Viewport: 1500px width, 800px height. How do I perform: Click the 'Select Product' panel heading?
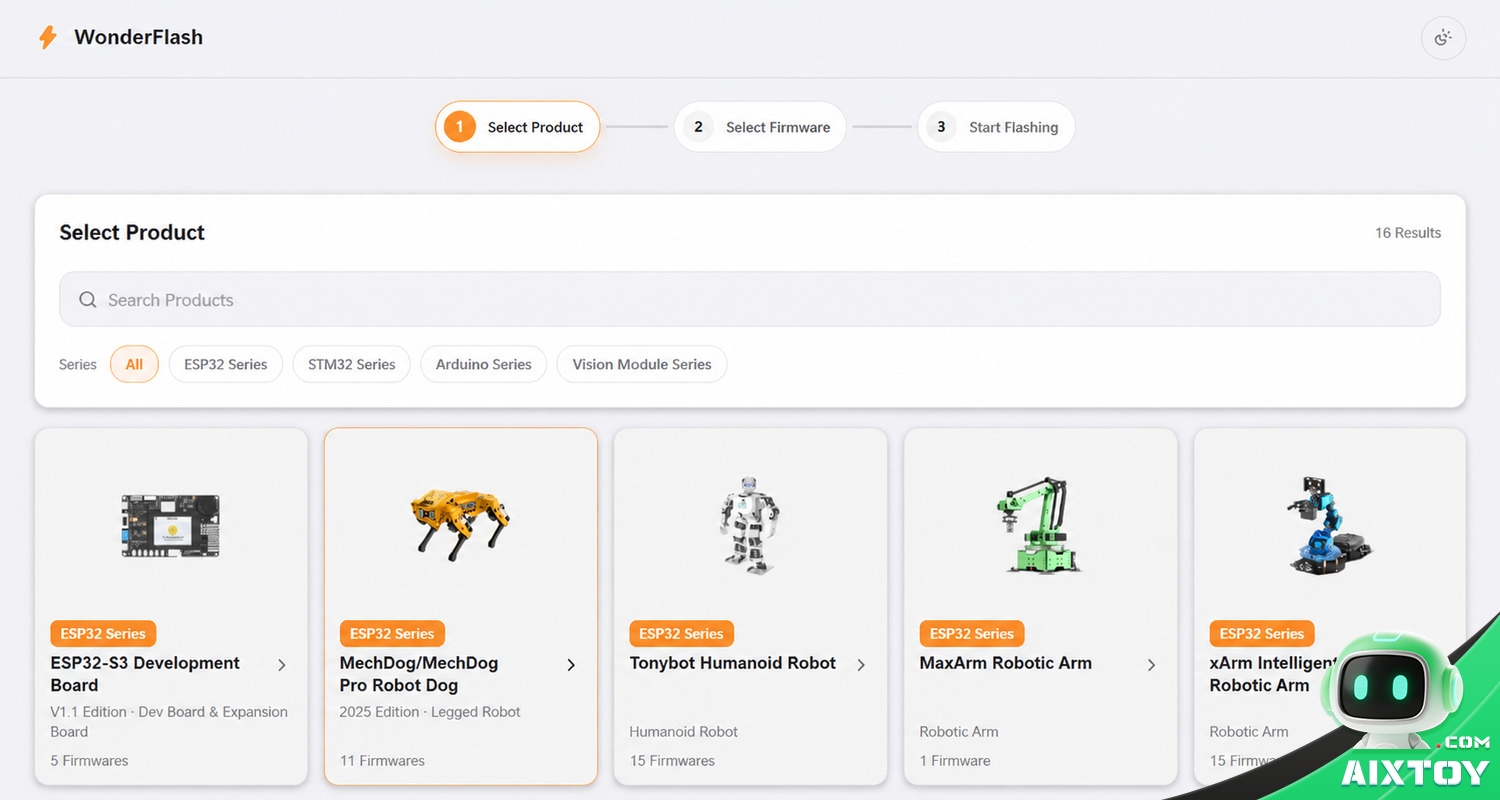pos(132,233)
